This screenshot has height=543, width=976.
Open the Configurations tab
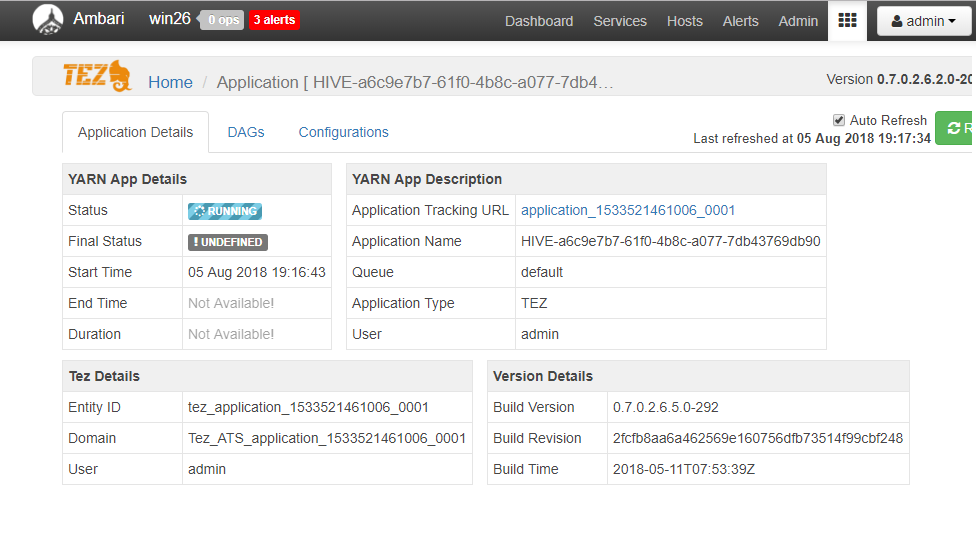(x=343, y=132)
